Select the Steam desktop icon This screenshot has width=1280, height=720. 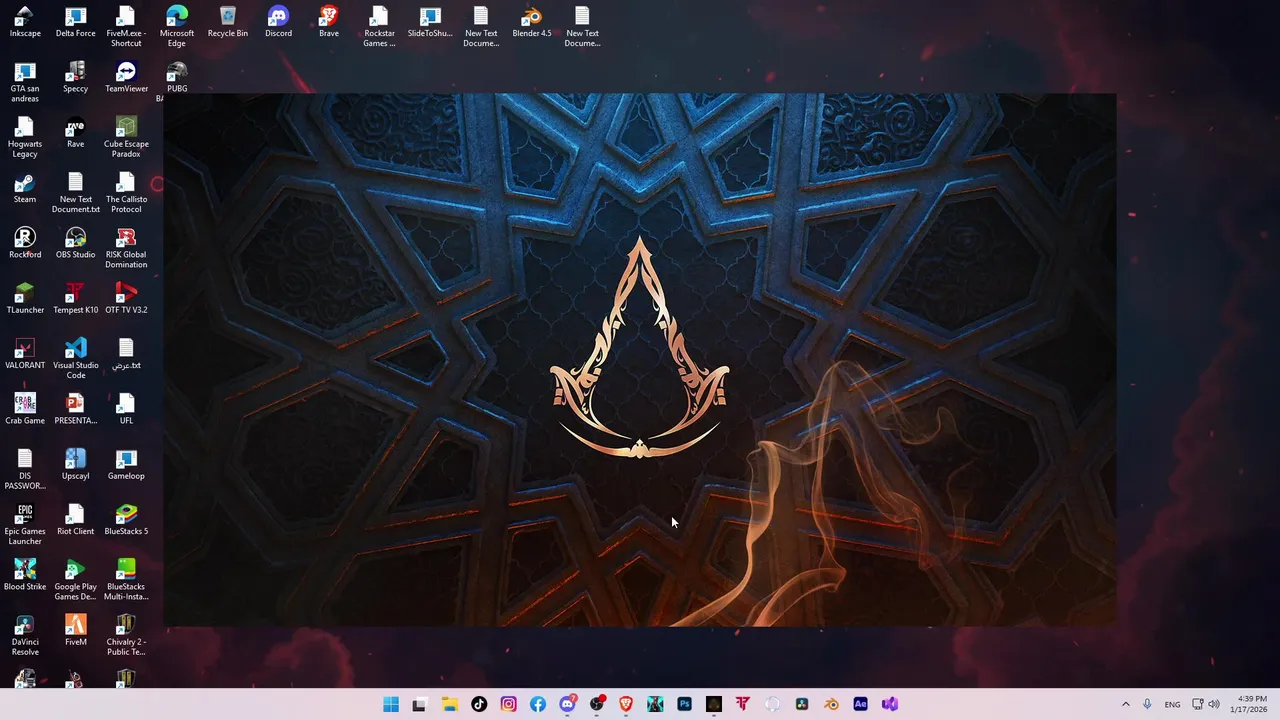pyautogui.click(x=25, y=188)
